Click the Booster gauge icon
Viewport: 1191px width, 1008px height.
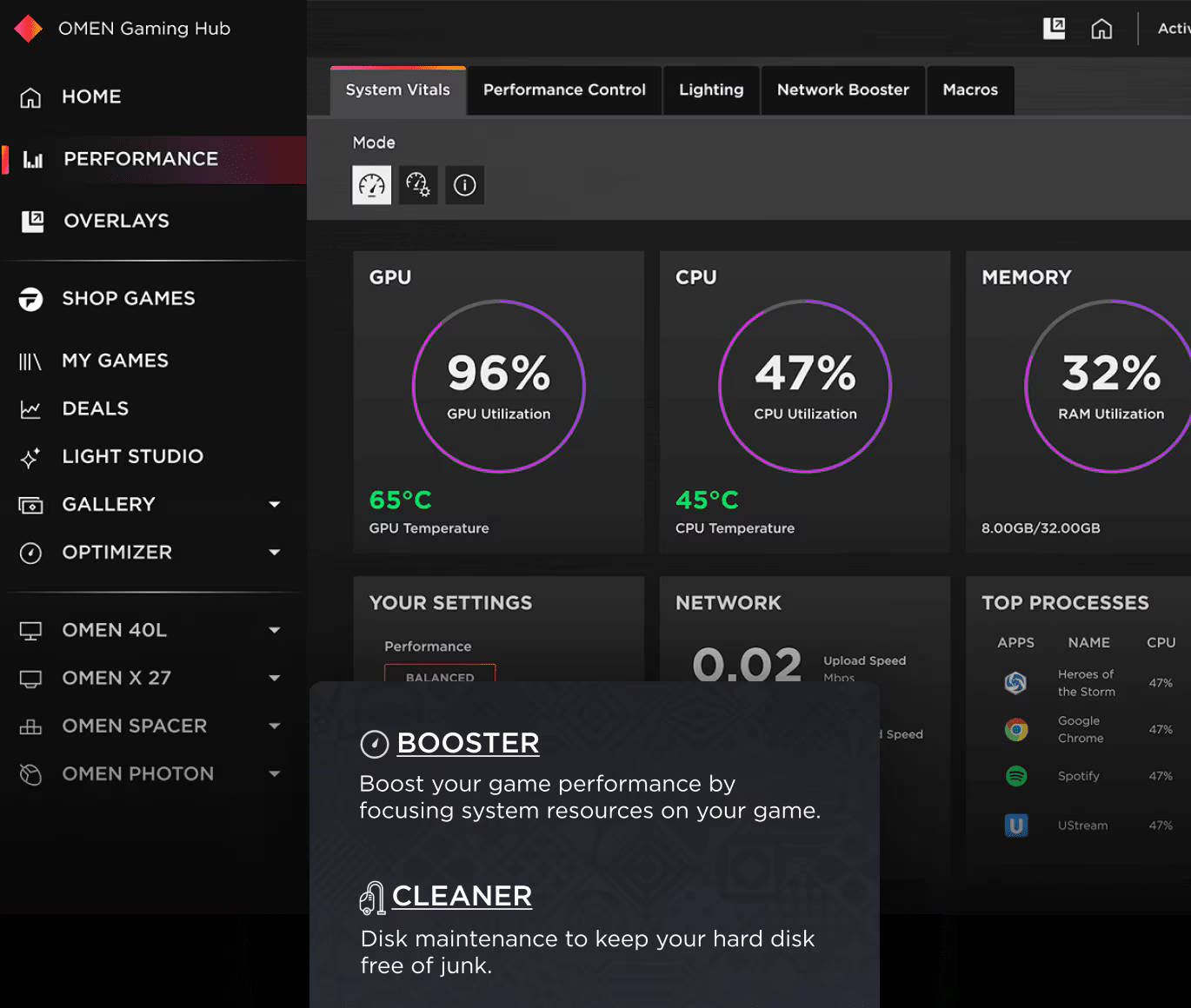[x=375, y=745]
